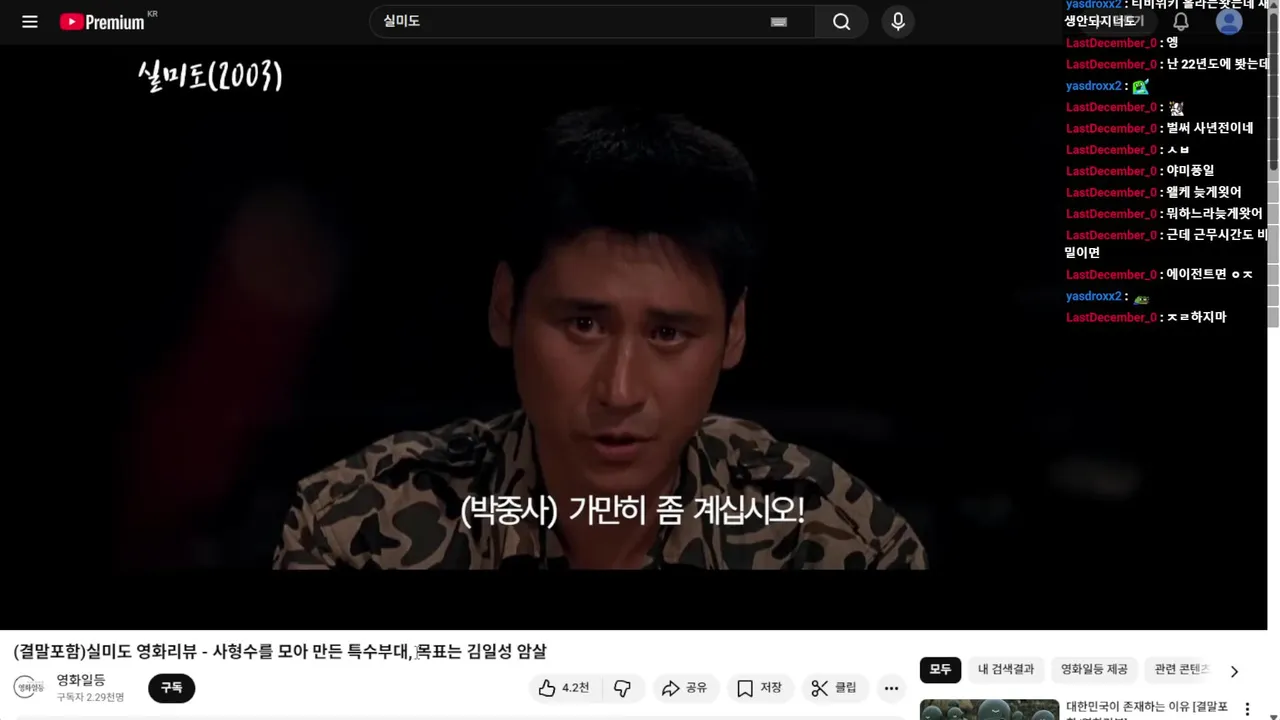Save the video with 저장 button

coord(760,688)
